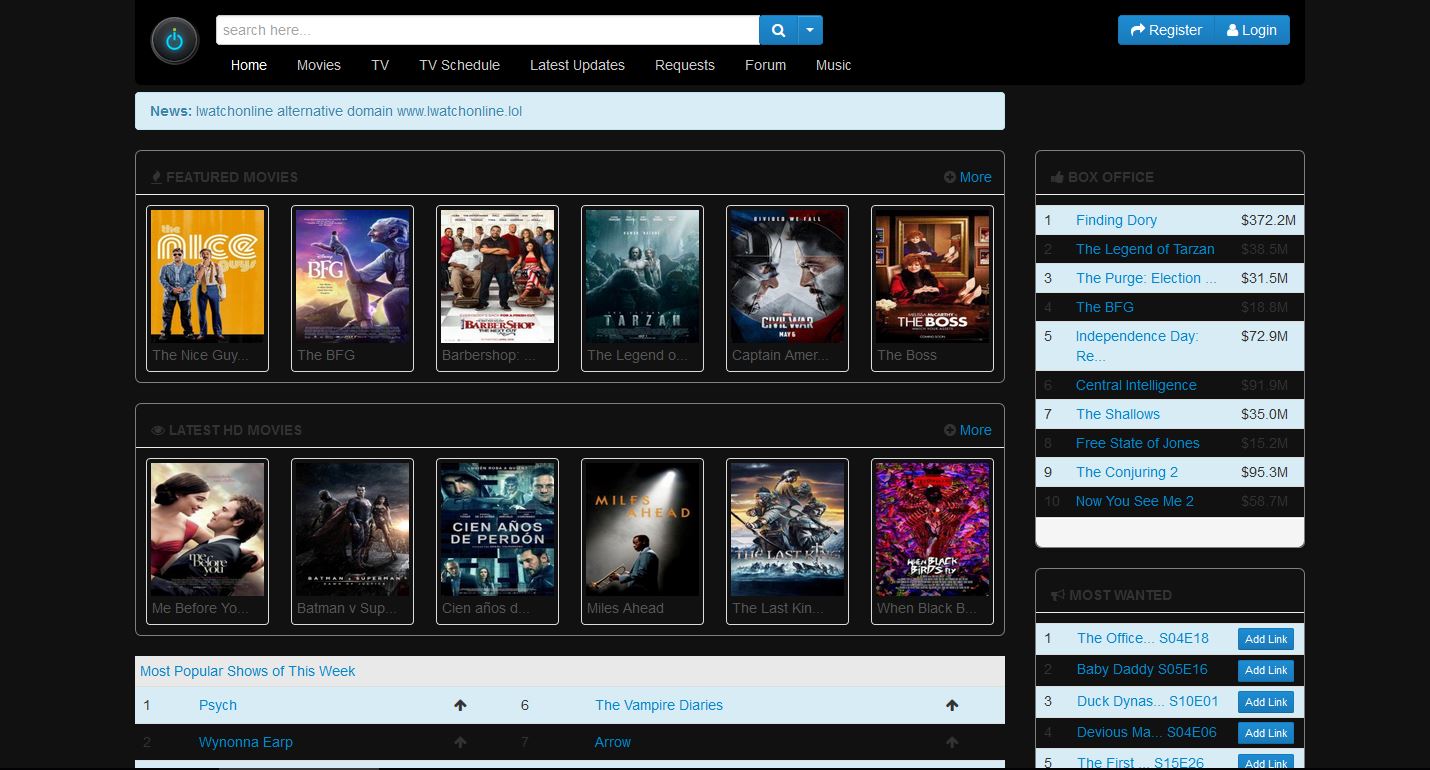
Task: Open Baby Daddy S05E16 link
Action: click(1142, 669)
